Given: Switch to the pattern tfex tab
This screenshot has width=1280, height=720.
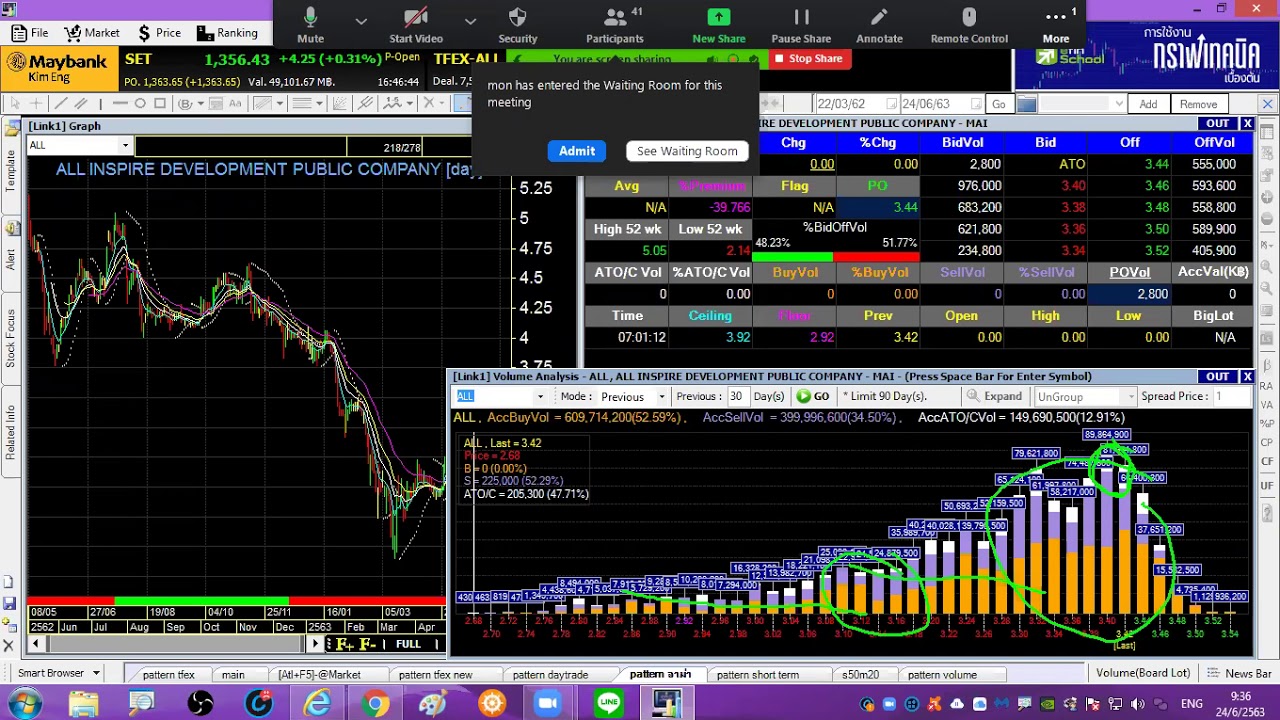Looking at the screenshot, I should [x=169, y=675].
